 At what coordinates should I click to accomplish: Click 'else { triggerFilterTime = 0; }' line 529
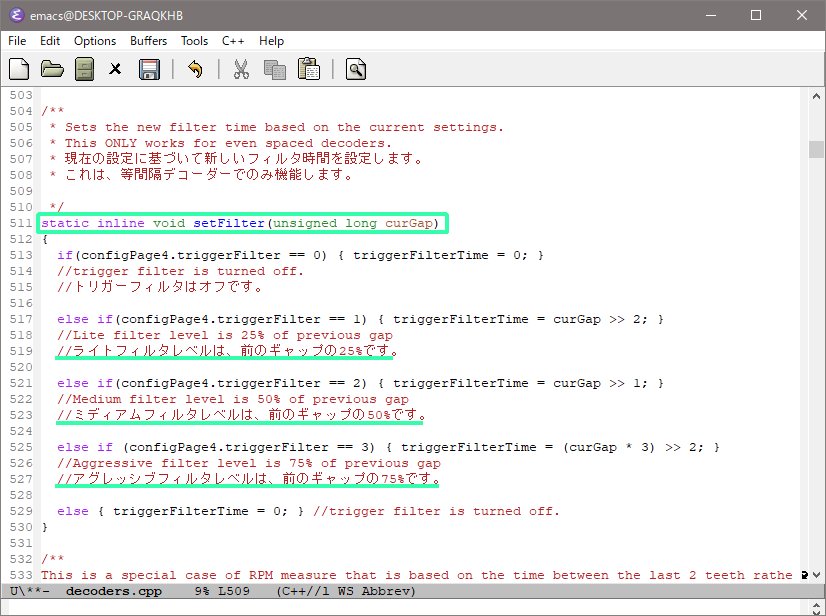click(181, 511)
